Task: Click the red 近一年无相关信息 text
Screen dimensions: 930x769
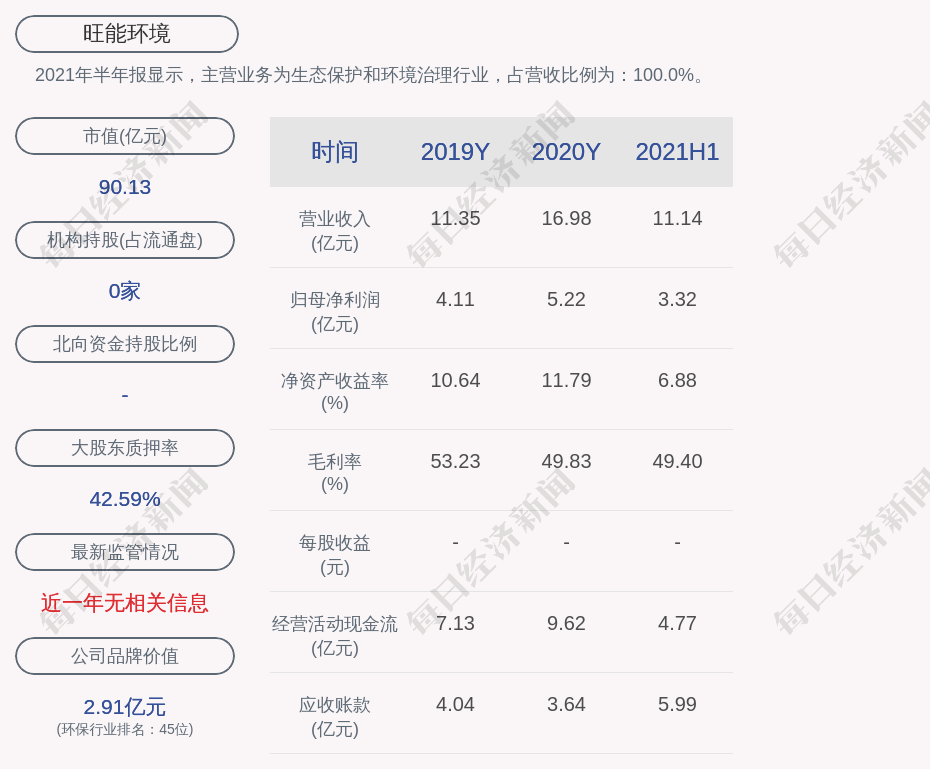Action: click(x=125, y=603)
